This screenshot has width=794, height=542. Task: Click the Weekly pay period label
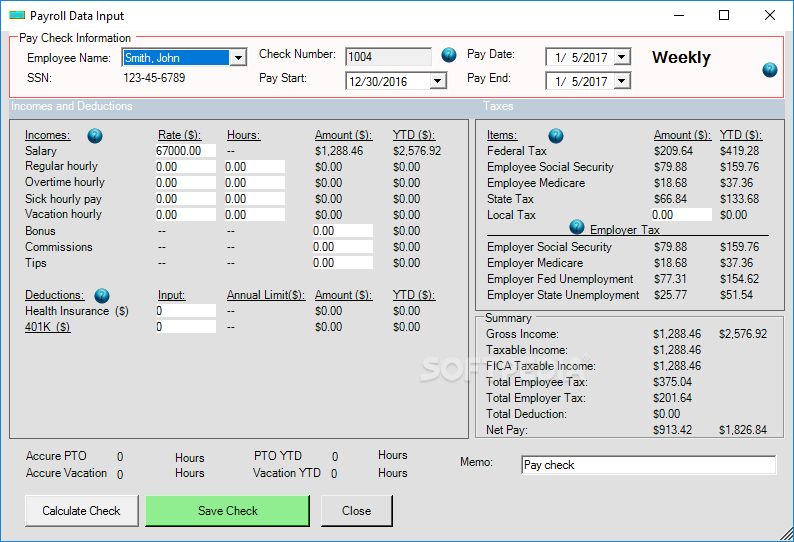point(682,57)
